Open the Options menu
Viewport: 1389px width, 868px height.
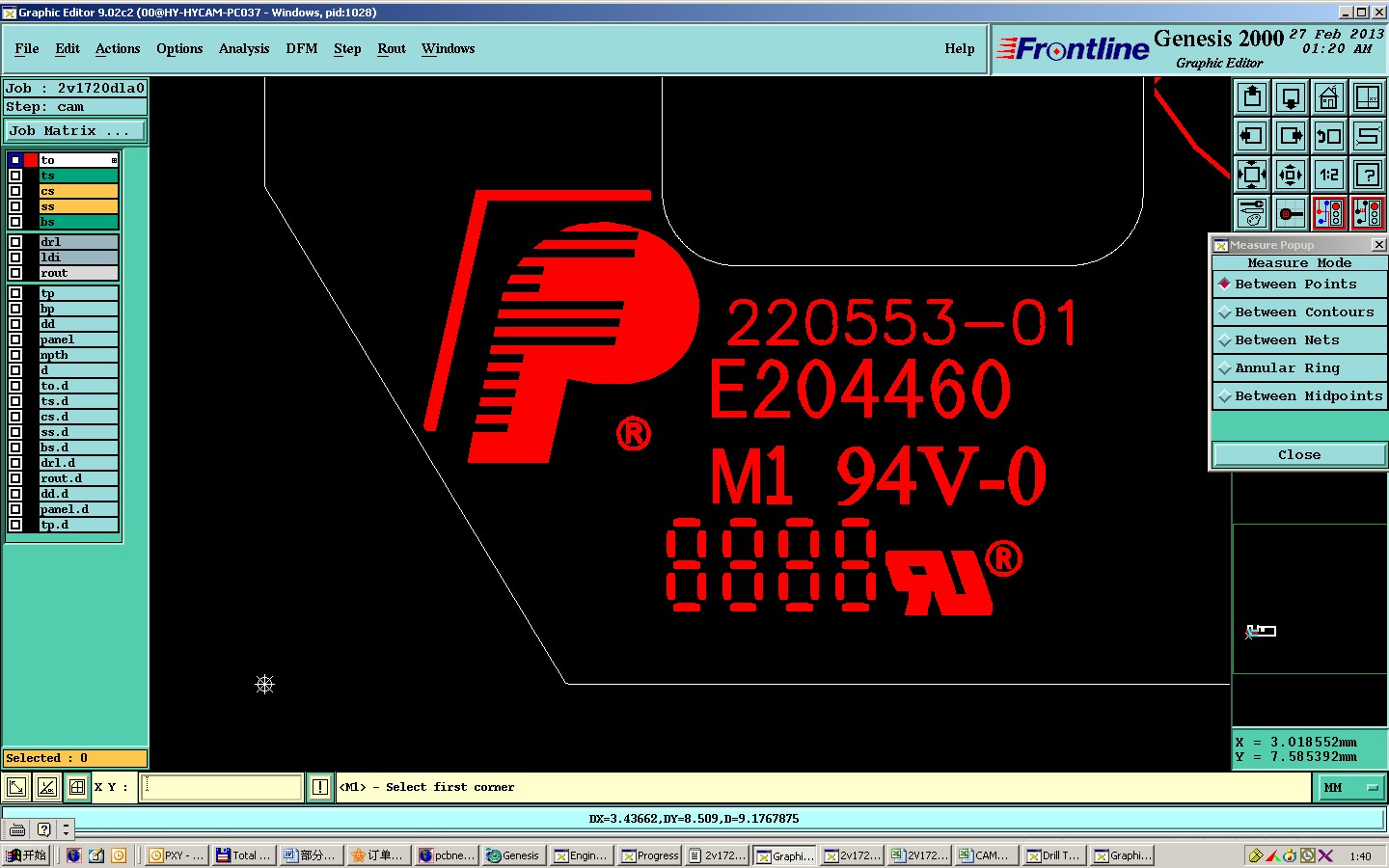coord(179,48)
